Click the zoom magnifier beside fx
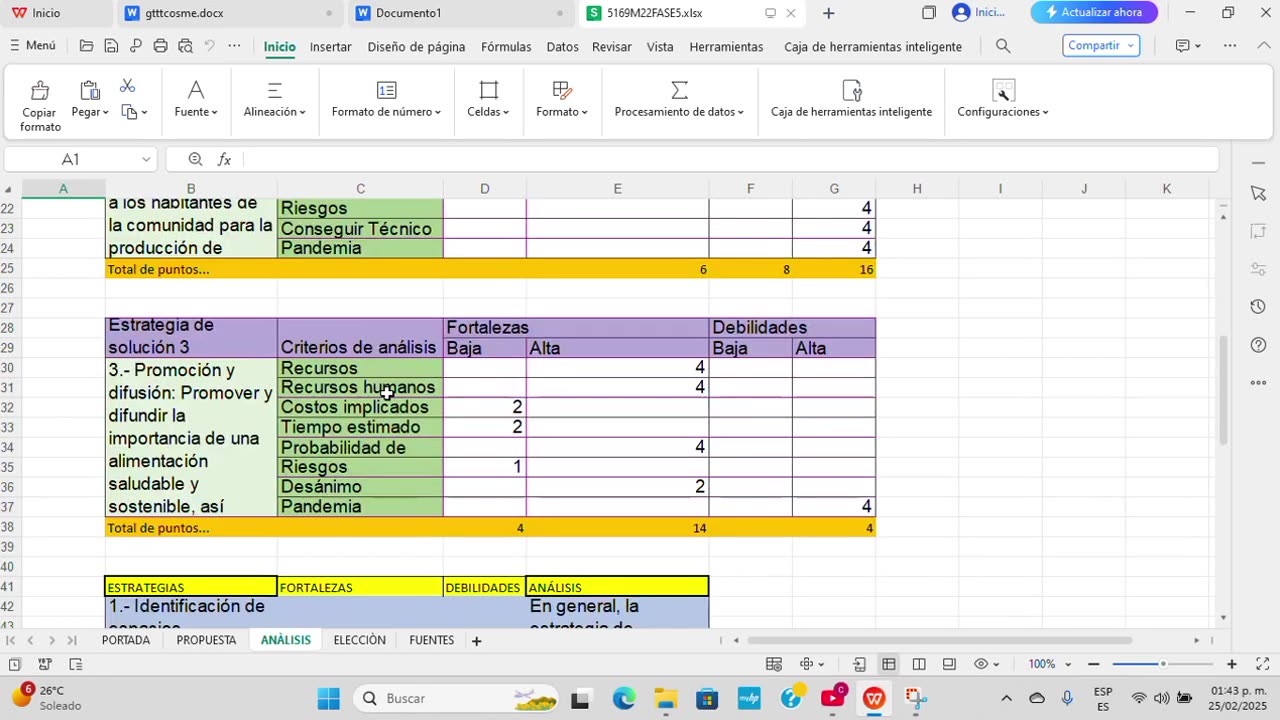Viewport: 1280px width, 720px height. 195,159
